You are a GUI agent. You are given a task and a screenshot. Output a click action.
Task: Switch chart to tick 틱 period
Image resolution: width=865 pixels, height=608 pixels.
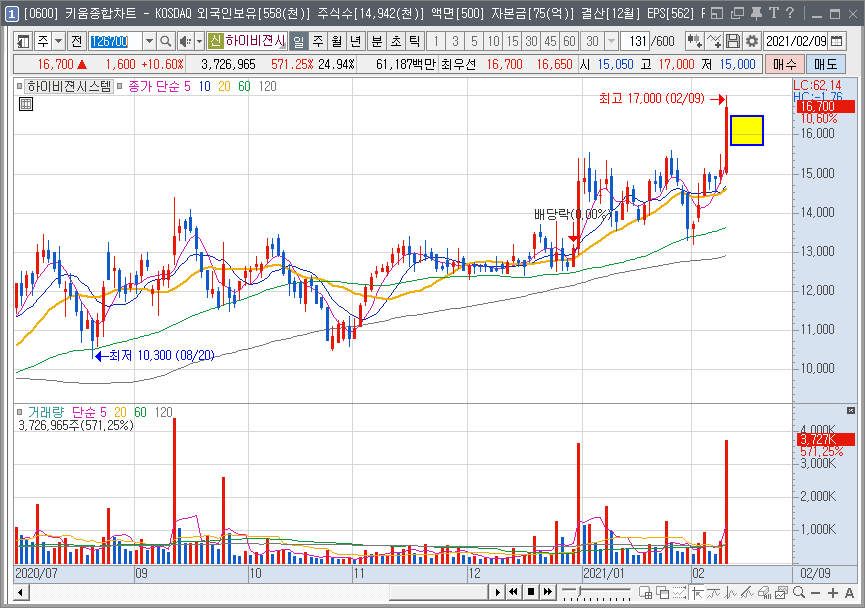(415, 41)
